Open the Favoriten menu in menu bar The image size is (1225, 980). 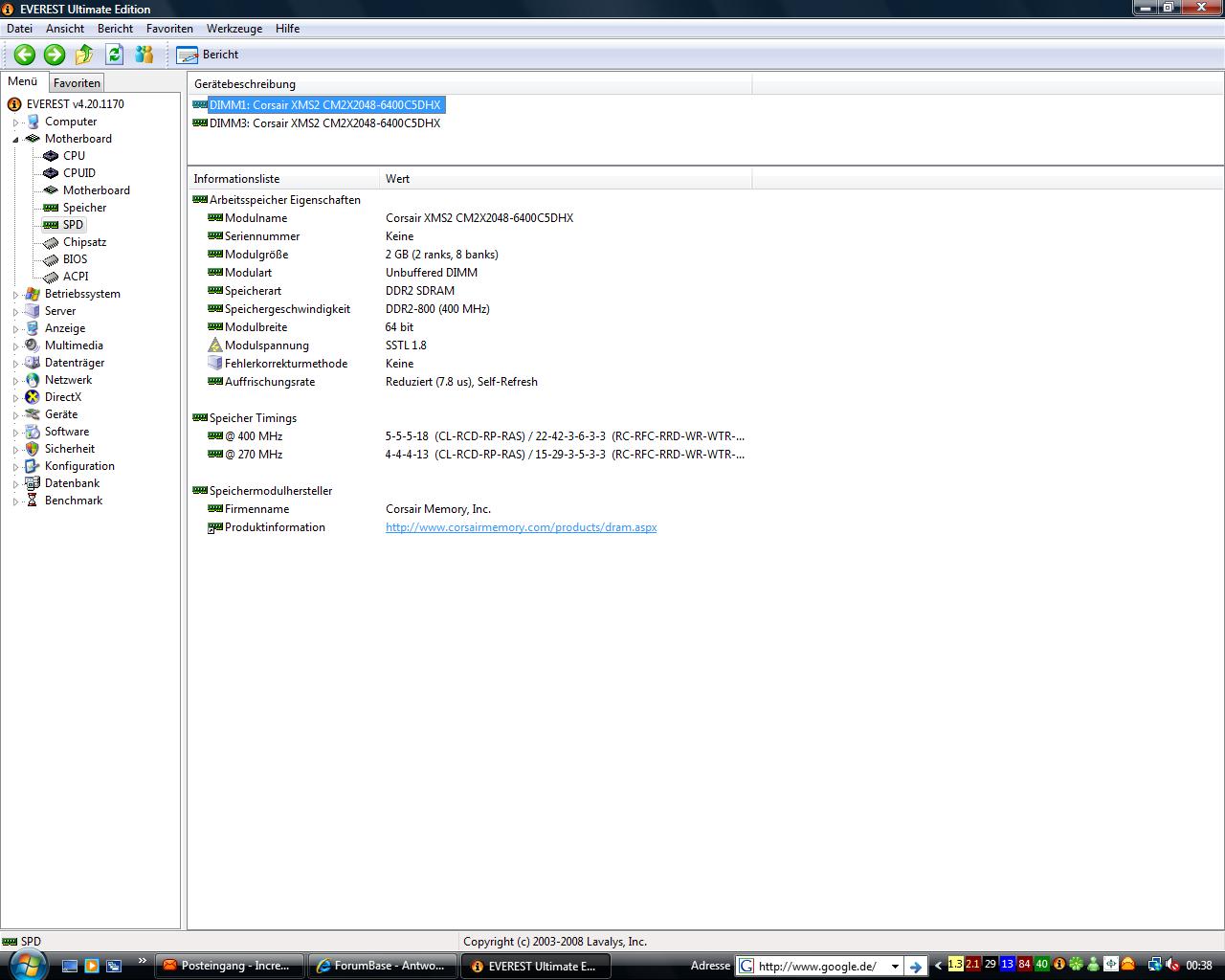[169, 29]
